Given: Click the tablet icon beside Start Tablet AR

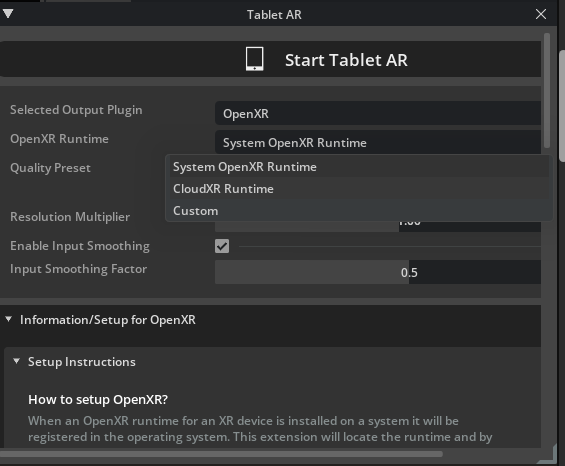Looking at the screenshot, I should point(254,59).
